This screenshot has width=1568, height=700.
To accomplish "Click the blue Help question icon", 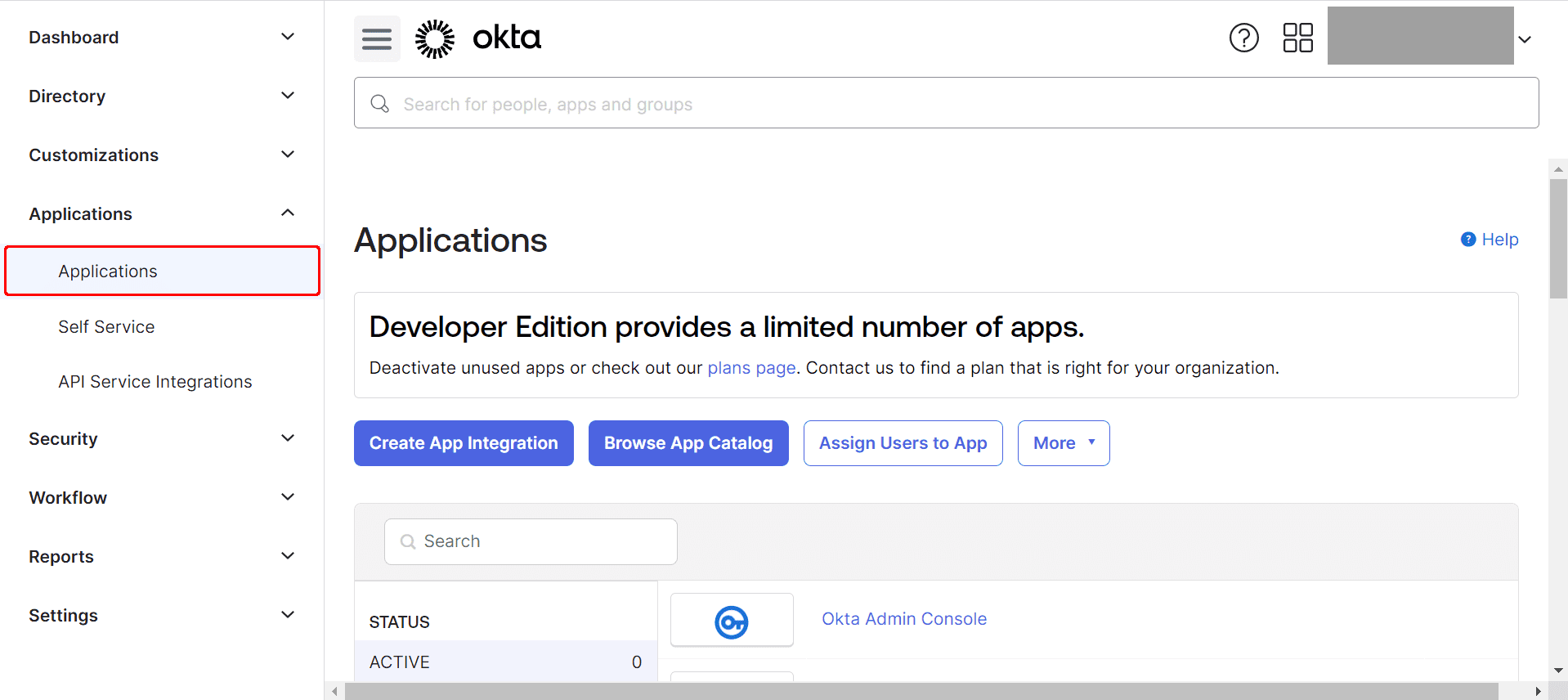I will click(x=1468, y=240).
